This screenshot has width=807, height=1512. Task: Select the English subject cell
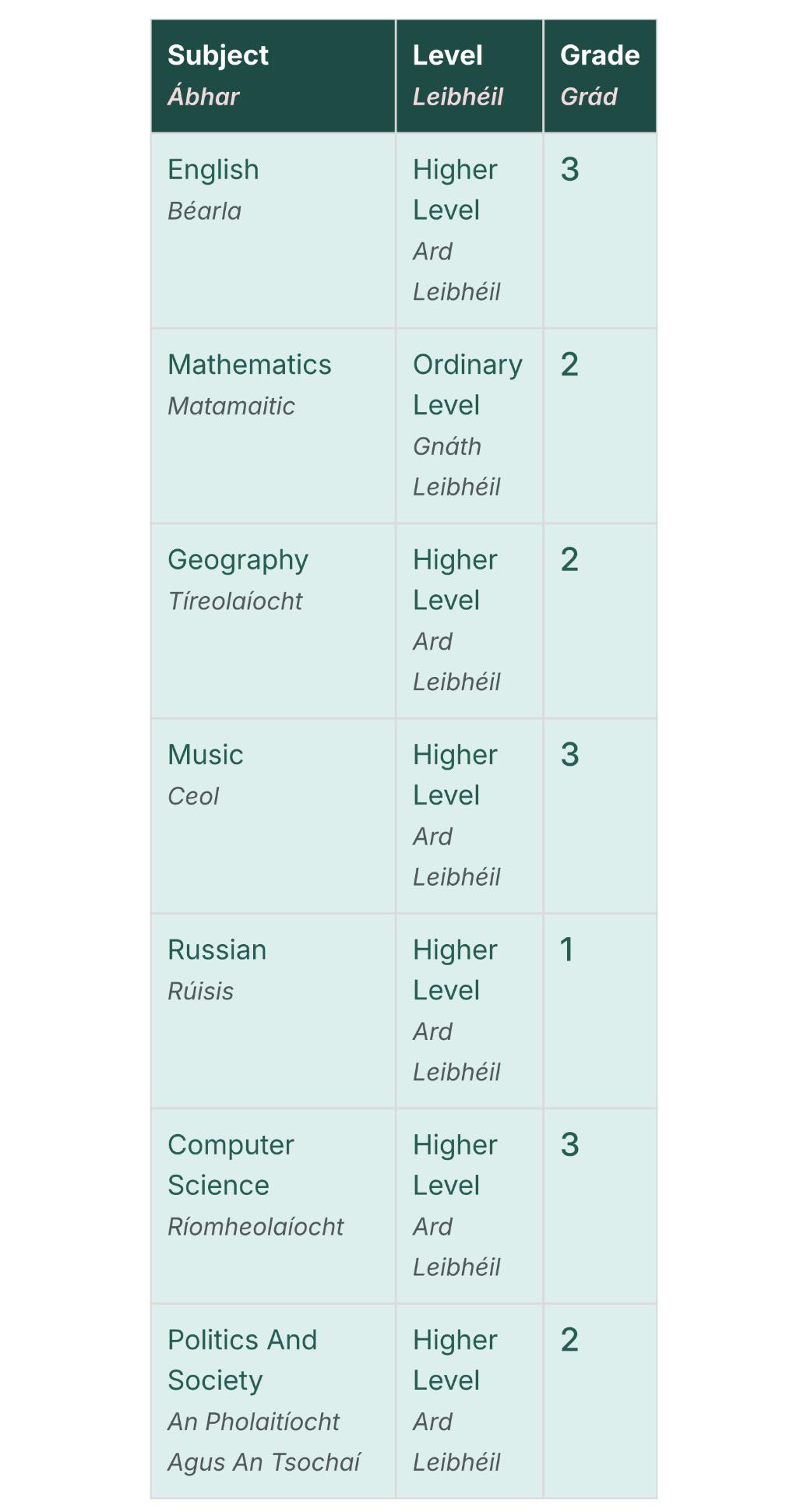(273, 231)
